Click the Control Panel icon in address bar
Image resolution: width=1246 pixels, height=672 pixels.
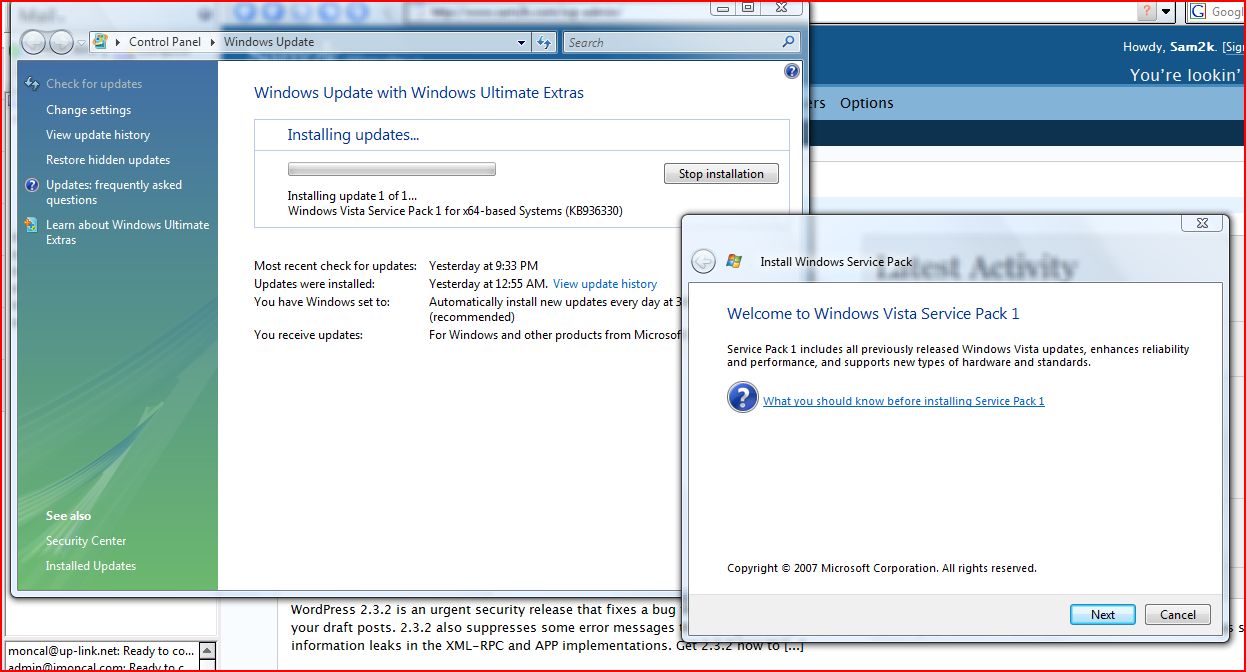click(x=100, y=42)
